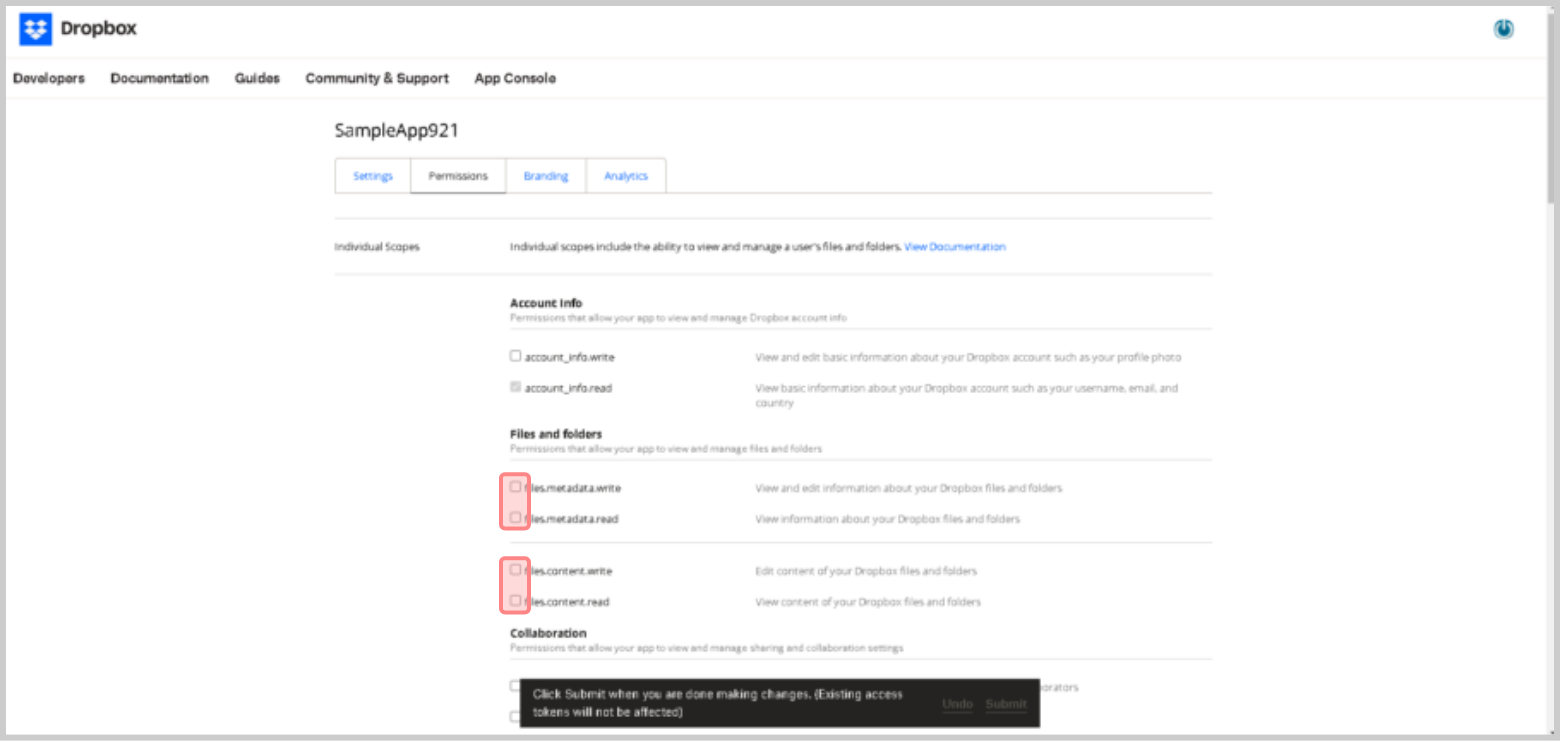The width and height of the screenshot is (1560, 741).
Task: Click the Account Info section heading
Action: pos(546,303)
